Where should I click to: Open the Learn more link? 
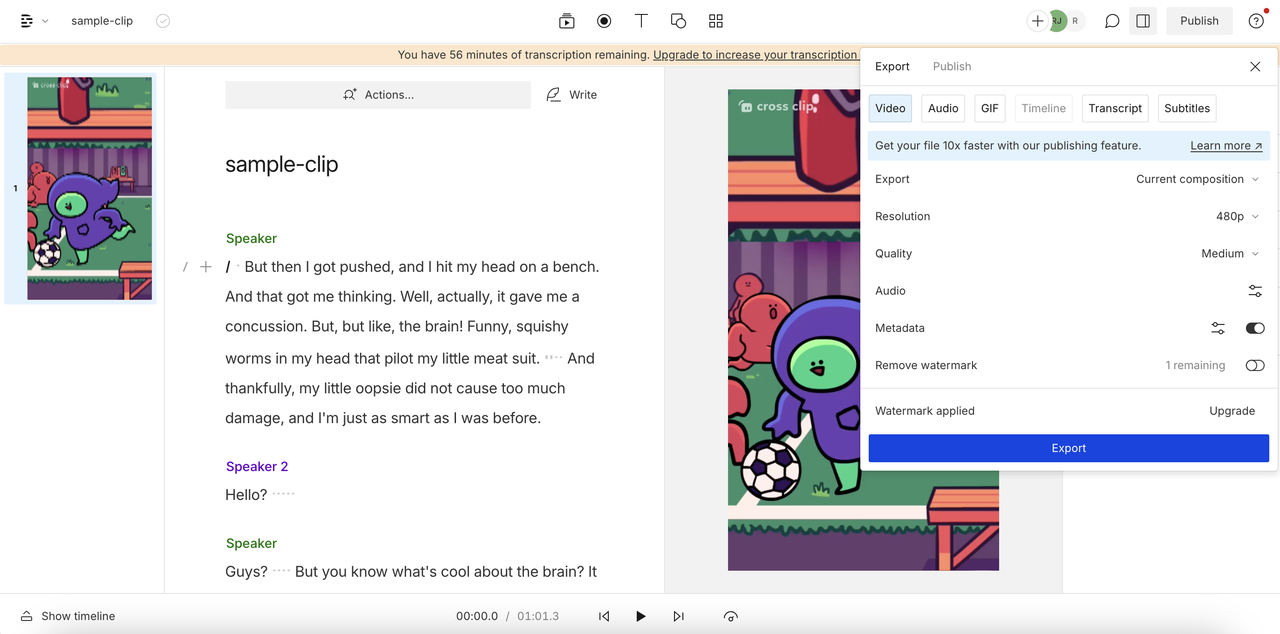[x=1226, y=146]
